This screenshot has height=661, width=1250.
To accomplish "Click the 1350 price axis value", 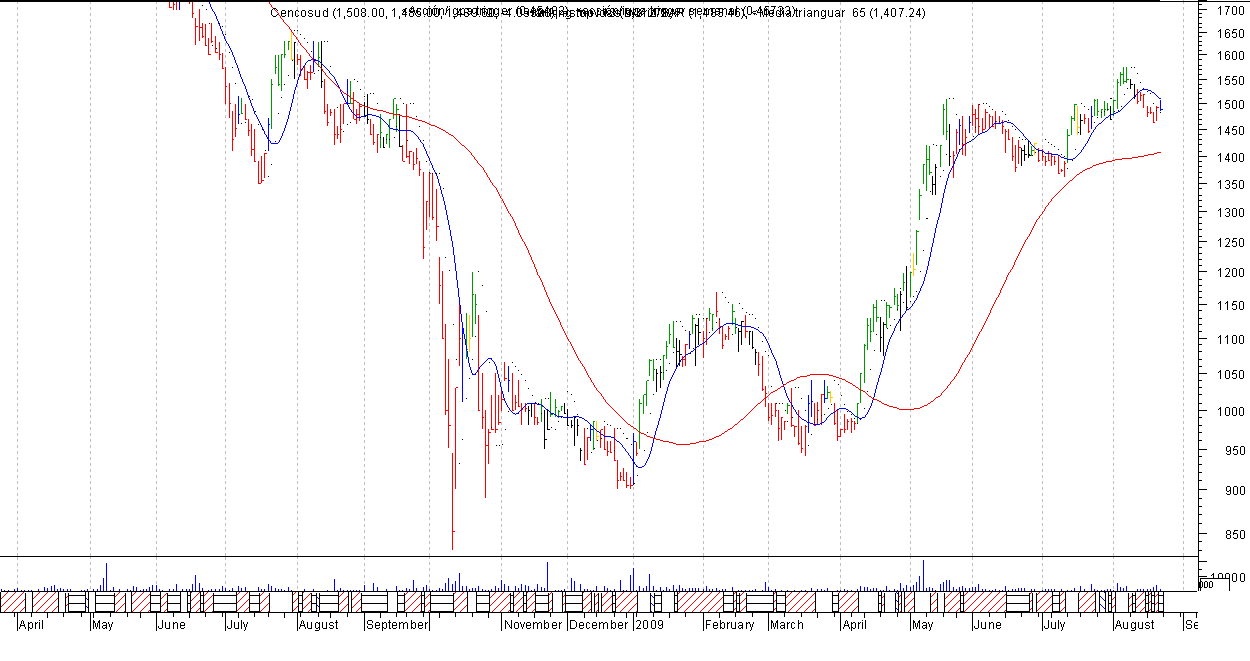I will point(1230,185).
